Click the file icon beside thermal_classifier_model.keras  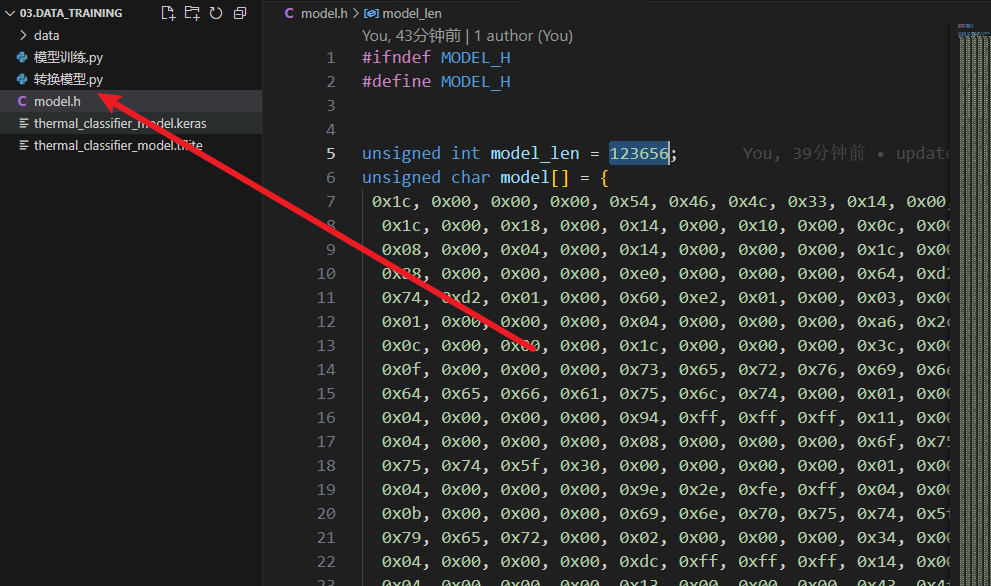[x=23, y=123]
